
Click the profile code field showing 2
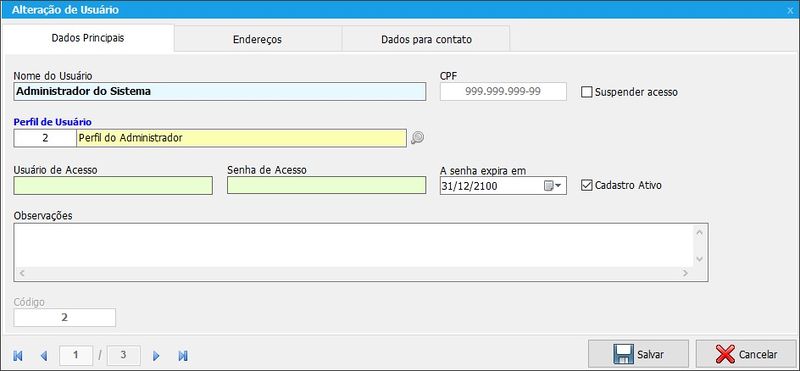pyautogui.click(x=45, y=138)
